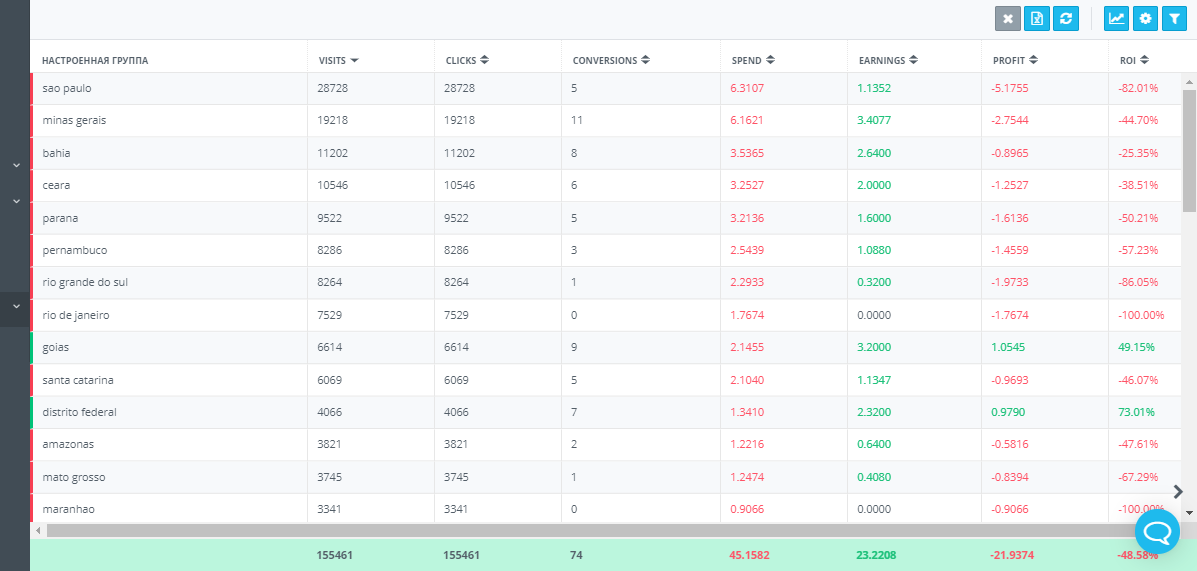Click the vertical scrollbar down arrow

[x=1189, y=513]
